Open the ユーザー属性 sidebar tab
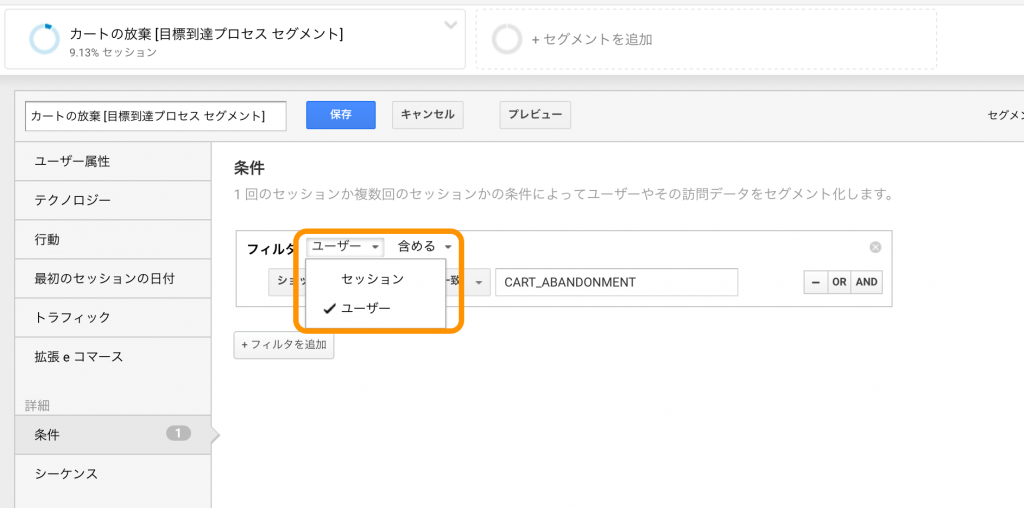The image size is (1024, 508). [x=106, y=161]
